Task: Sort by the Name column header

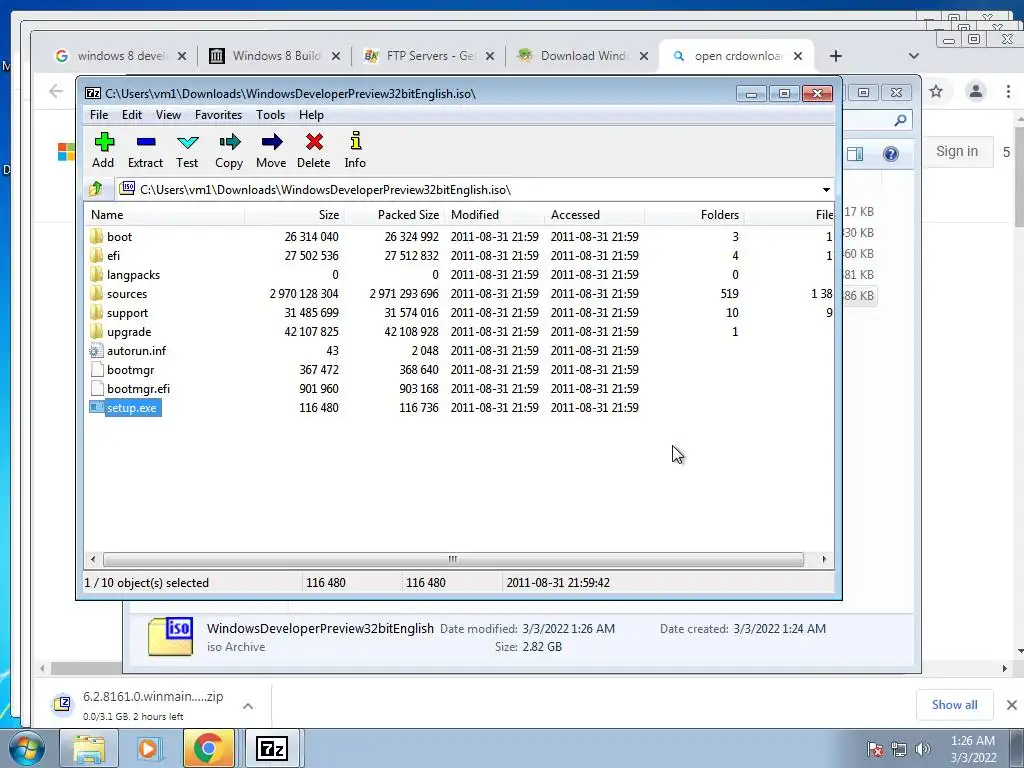Action: pos(165,215)
